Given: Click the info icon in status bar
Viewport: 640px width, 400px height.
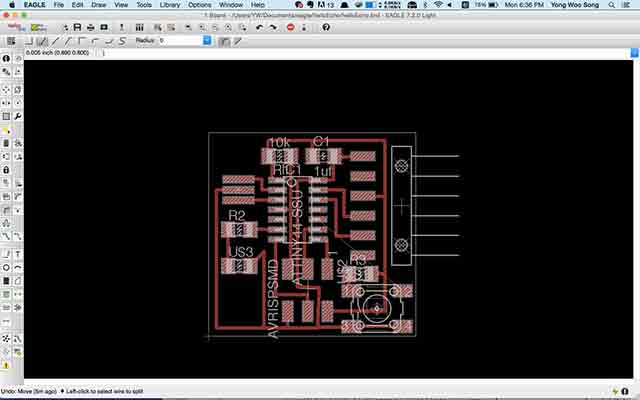Looking at the screenshot, I should pyautogui.click(x=624, y=391).
